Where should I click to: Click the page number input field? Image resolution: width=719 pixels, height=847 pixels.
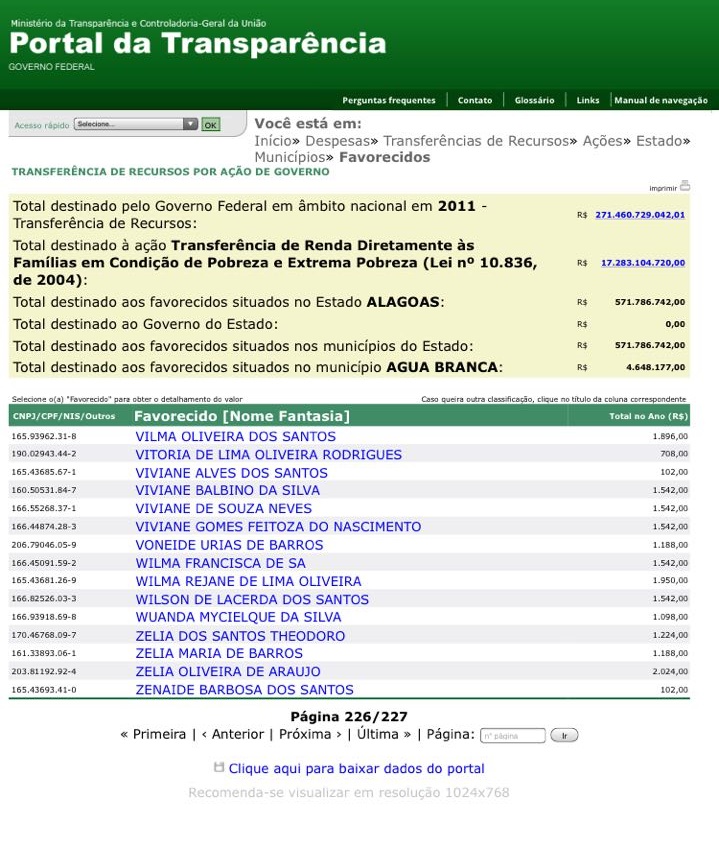pyautogui.click(x=513, y=736)
